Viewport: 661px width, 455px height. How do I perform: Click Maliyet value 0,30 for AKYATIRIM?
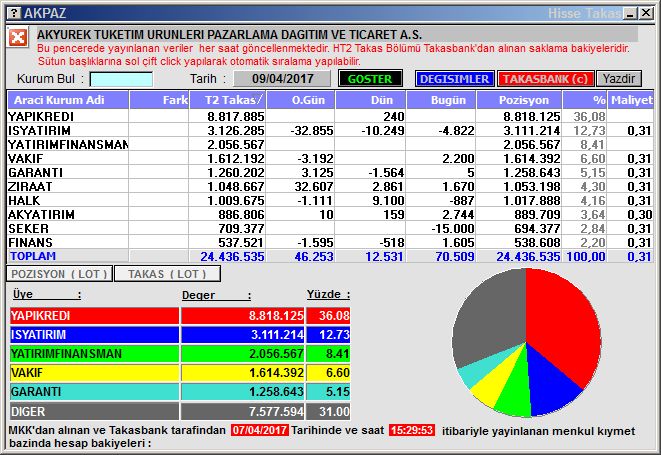pyautogui.click(x=640, y=214)
